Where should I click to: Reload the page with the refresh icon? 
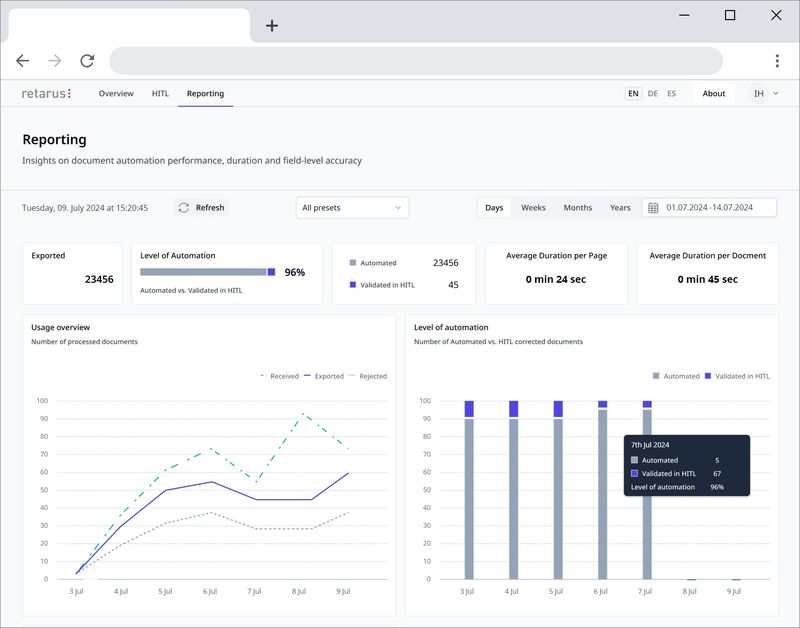pos(87,61)
